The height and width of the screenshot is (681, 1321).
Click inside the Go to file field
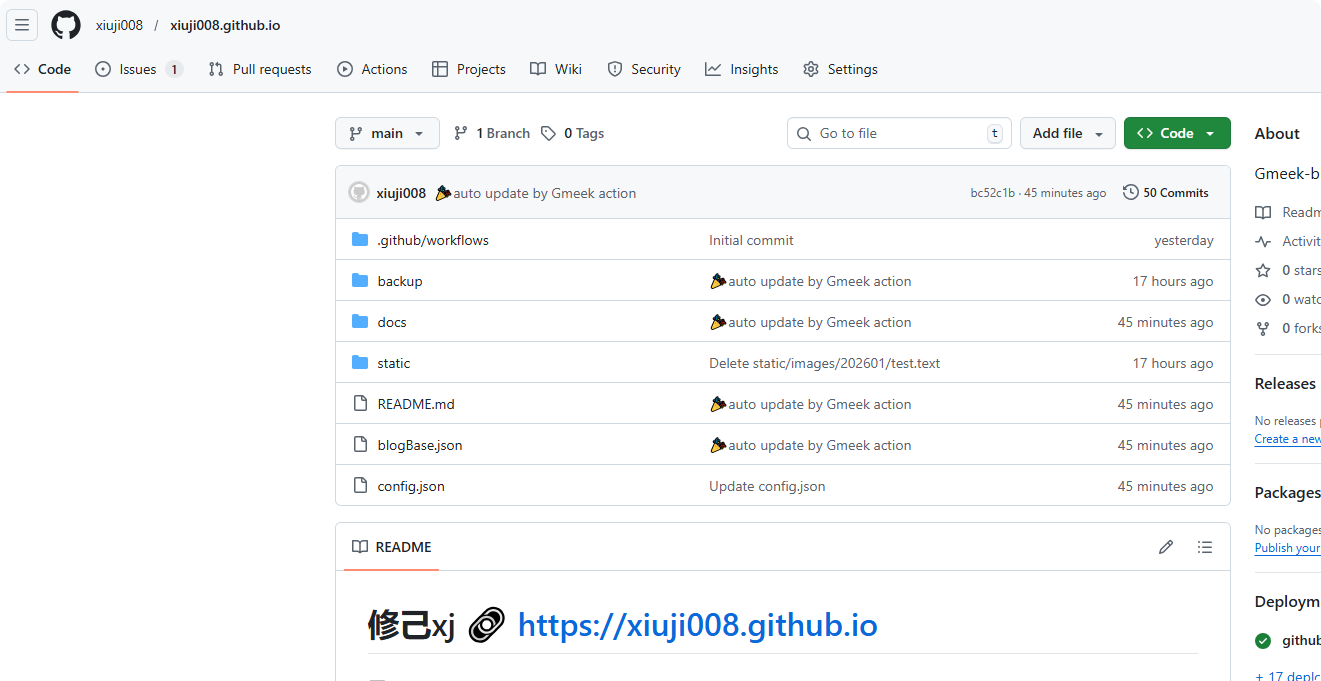[890, 132]
